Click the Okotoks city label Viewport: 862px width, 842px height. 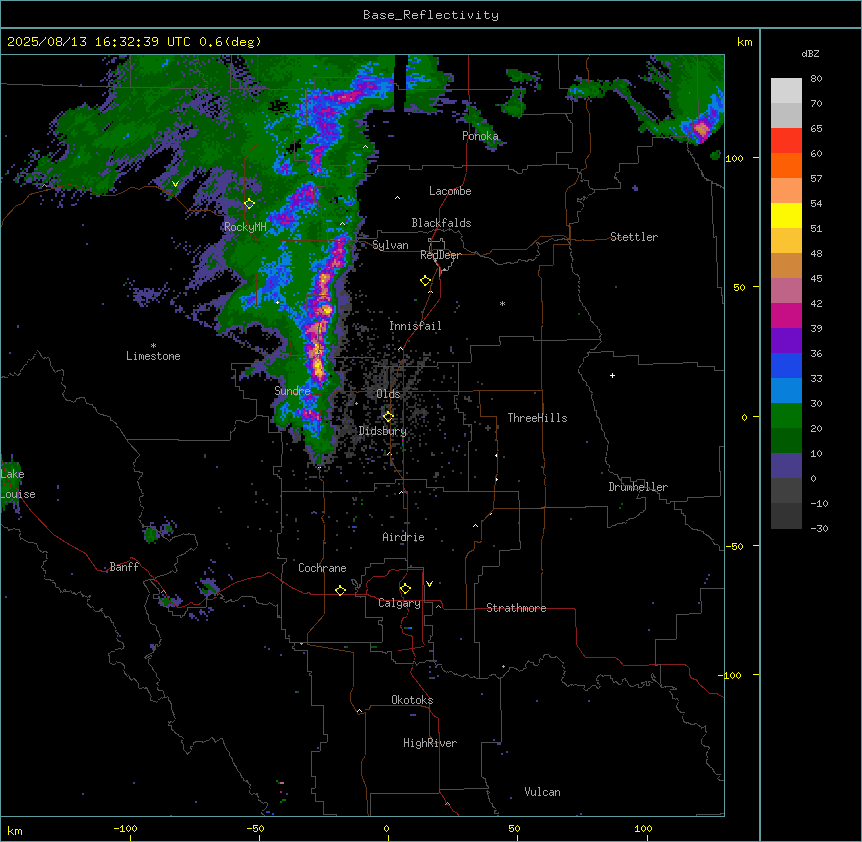click(x=412, y=700)
